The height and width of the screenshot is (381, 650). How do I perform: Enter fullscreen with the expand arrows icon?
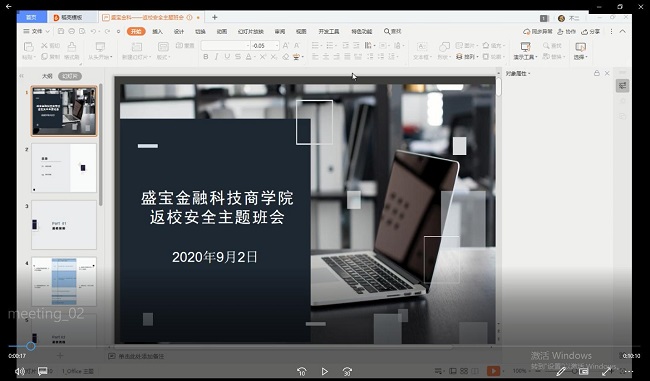pyautogui.click(x=607, y=371)
